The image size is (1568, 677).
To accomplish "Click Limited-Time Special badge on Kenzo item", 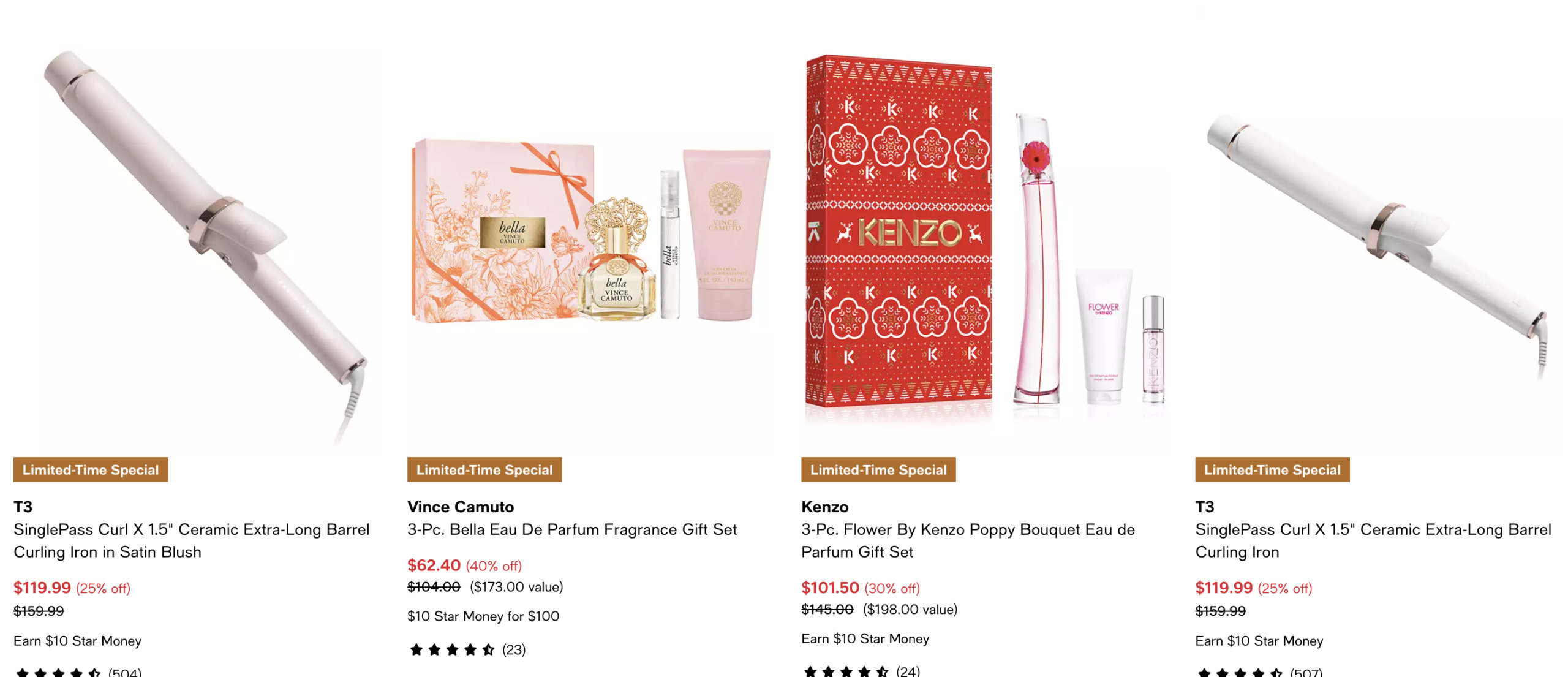I will pos(878,469).
